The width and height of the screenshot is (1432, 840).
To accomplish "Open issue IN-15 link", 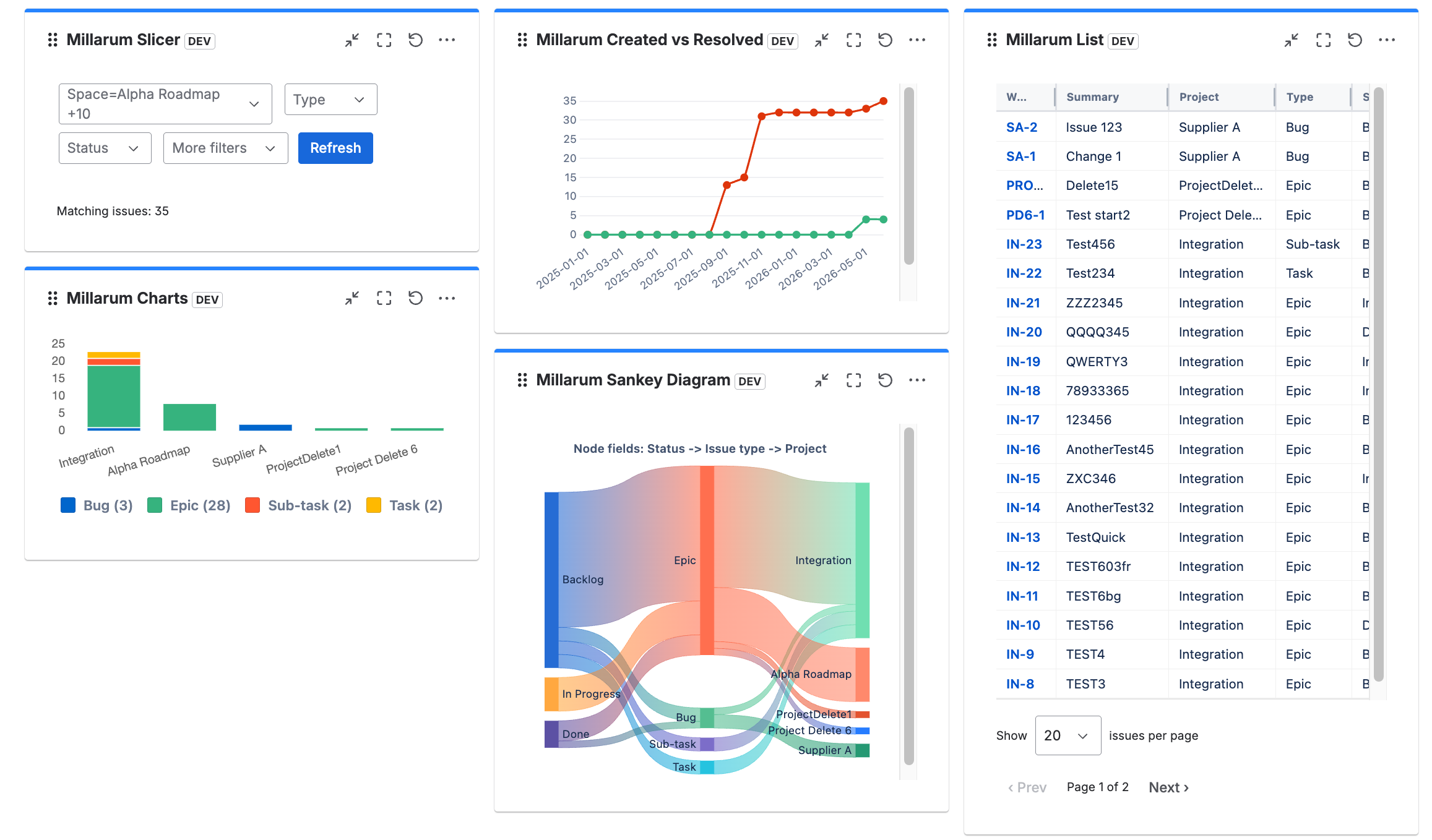I will [1022, 479].
